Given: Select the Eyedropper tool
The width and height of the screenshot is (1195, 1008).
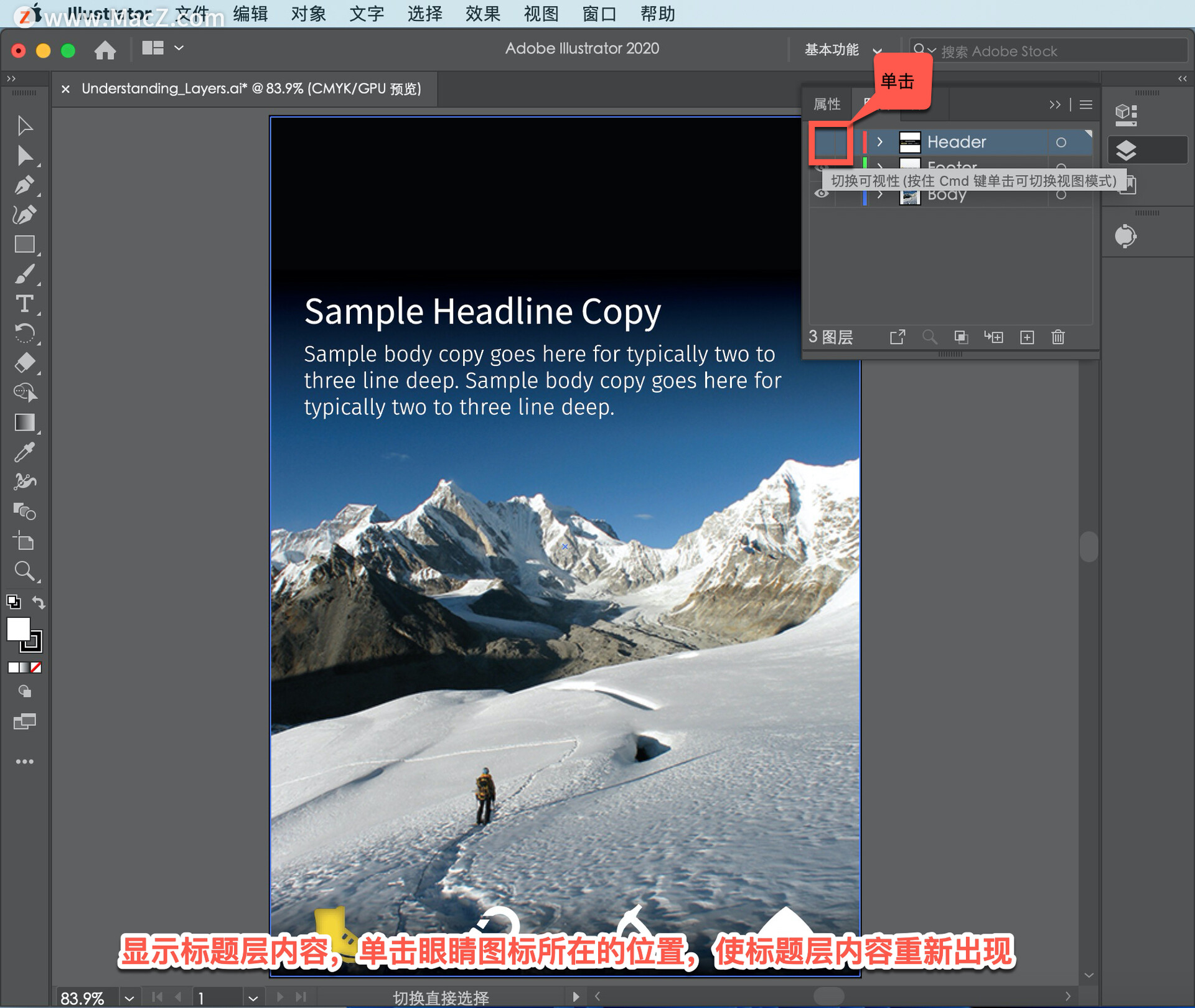Looking at the screenshot, I should click(x=24, y=452).
